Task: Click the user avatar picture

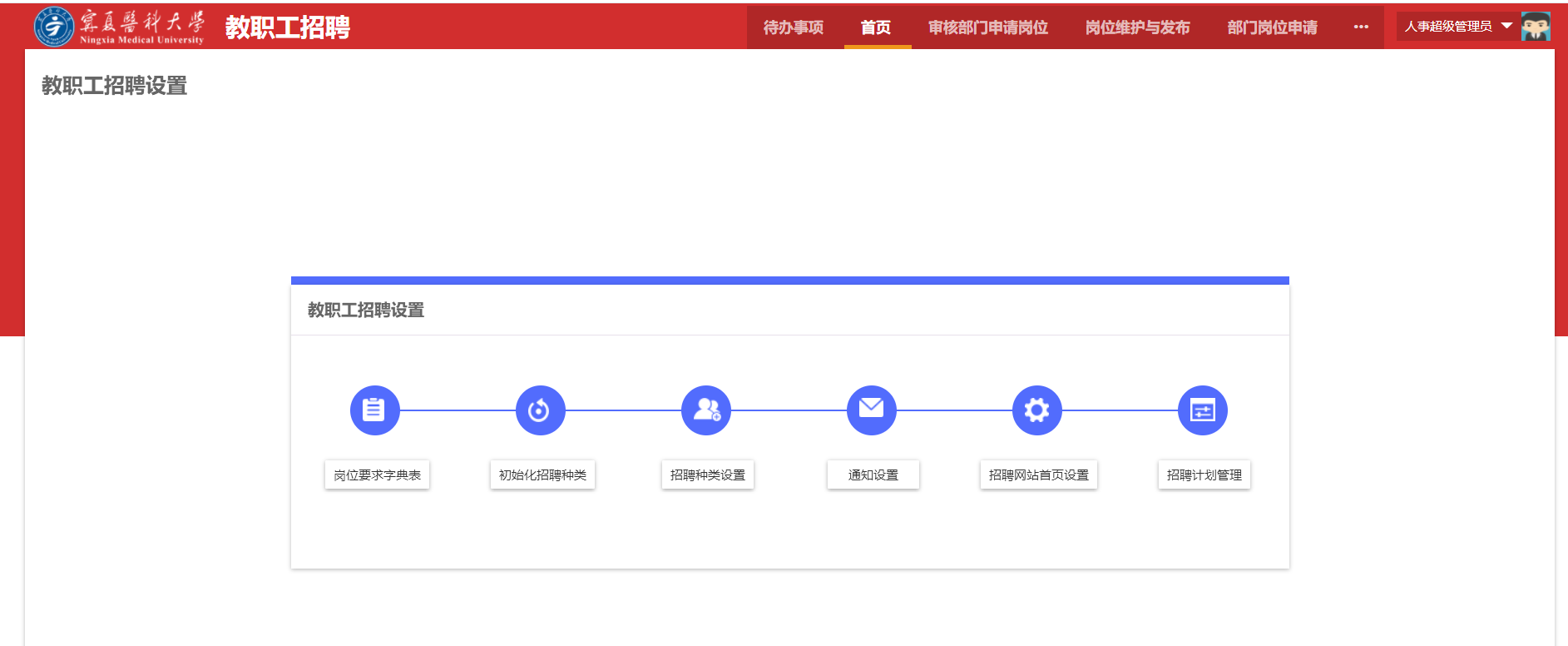Action: click(x=1536, y=27)
